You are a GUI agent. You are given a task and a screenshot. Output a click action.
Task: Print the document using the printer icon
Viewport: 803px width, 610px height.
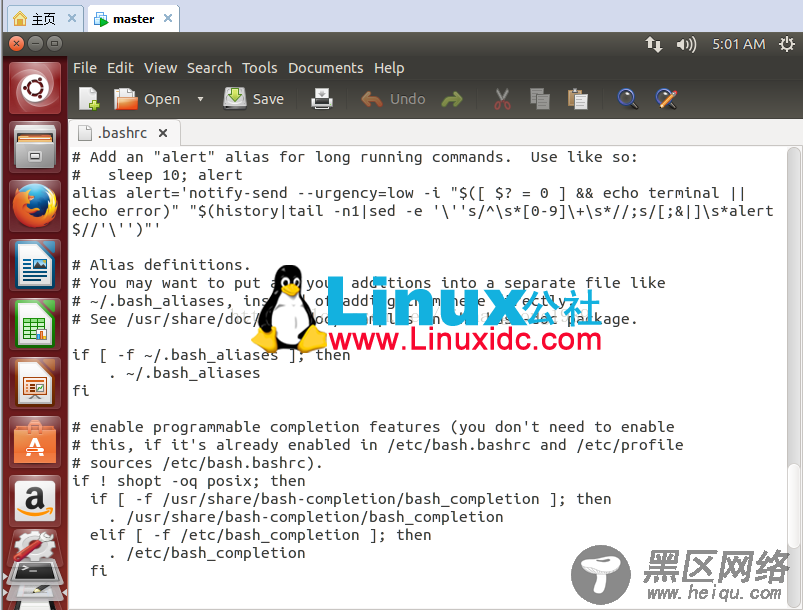(322, 98)
